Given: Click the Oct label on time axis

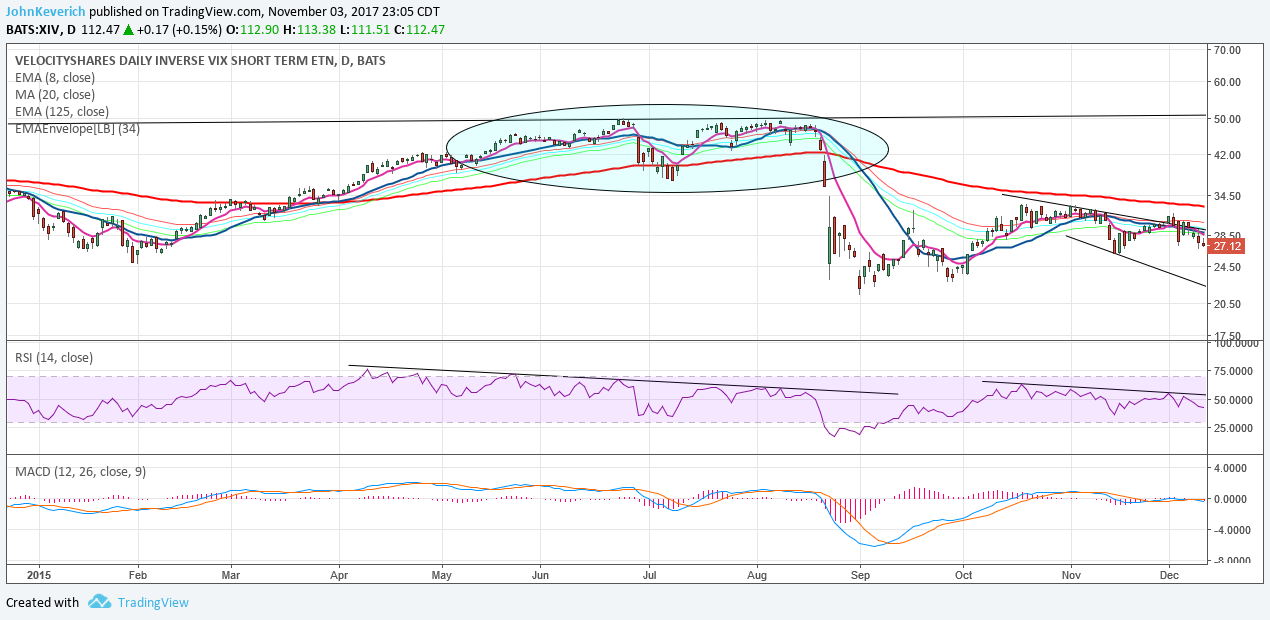Looking at the screenshot, I should coord(963,575).
